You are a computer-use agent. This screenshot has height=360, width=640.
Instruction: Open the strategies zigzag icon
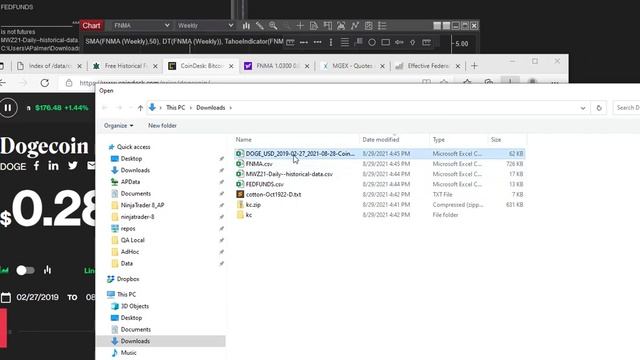coord(355,26)
